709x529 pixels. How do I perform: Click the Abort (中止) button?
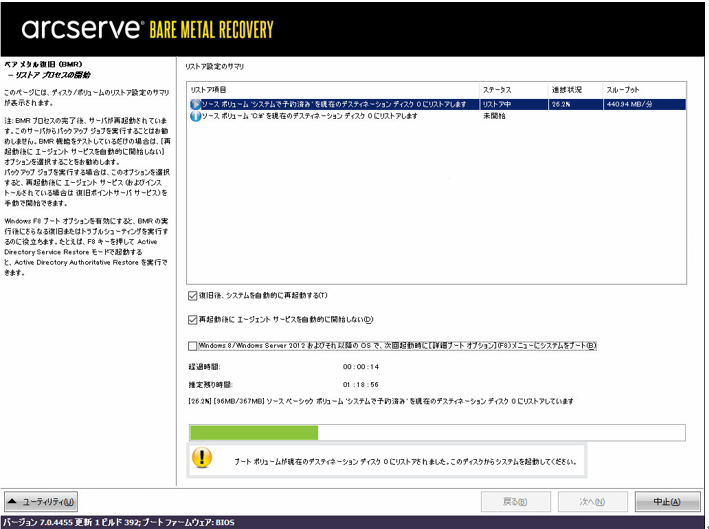coord(667,502)
